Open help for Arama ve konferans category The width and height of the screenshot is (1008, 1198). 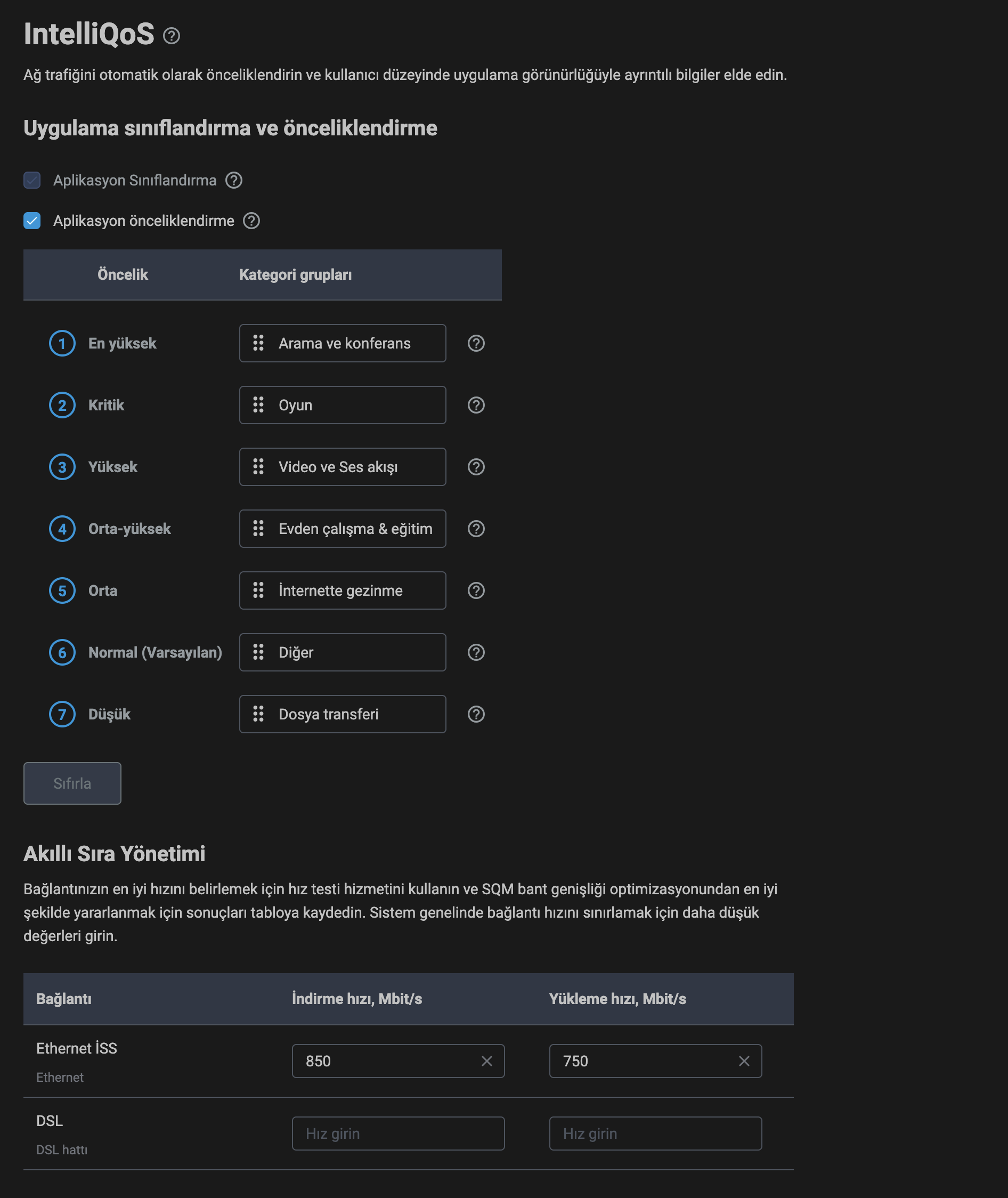(476, 343)
